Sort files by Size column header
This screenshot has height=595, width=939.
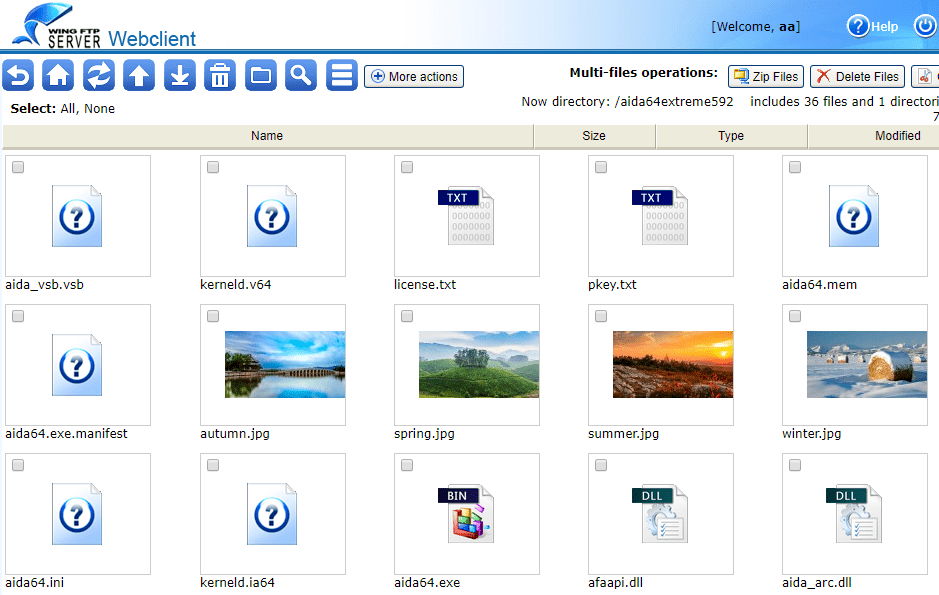pos(594,136)
